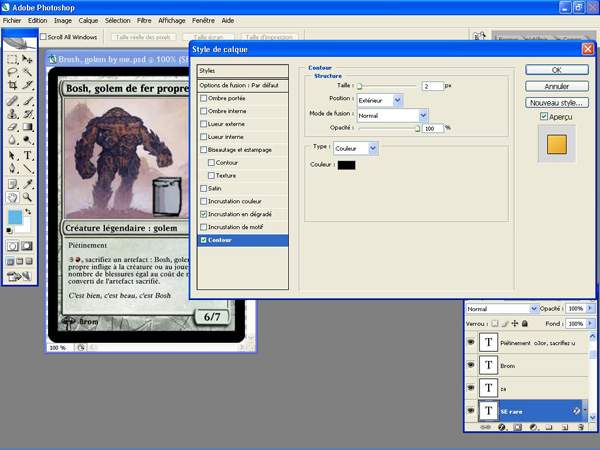
Task: Delete layer using the trash icon
Action: tap(581, 427)
